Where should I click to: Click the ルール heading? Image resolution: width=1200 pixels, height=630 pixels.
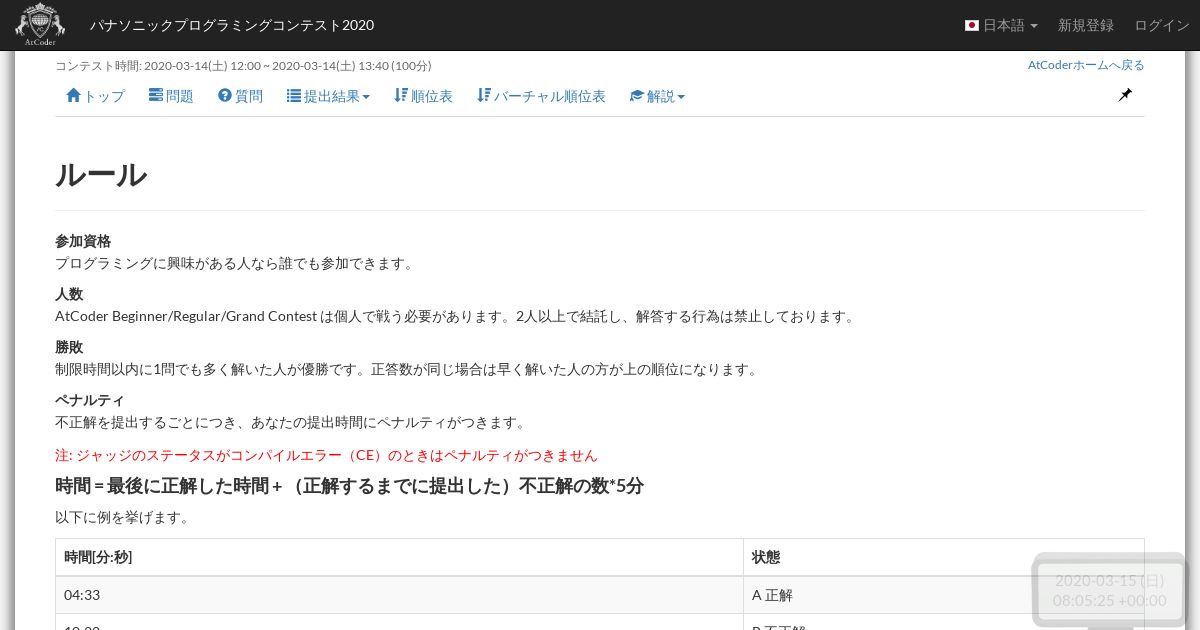(x=101, y=175)
